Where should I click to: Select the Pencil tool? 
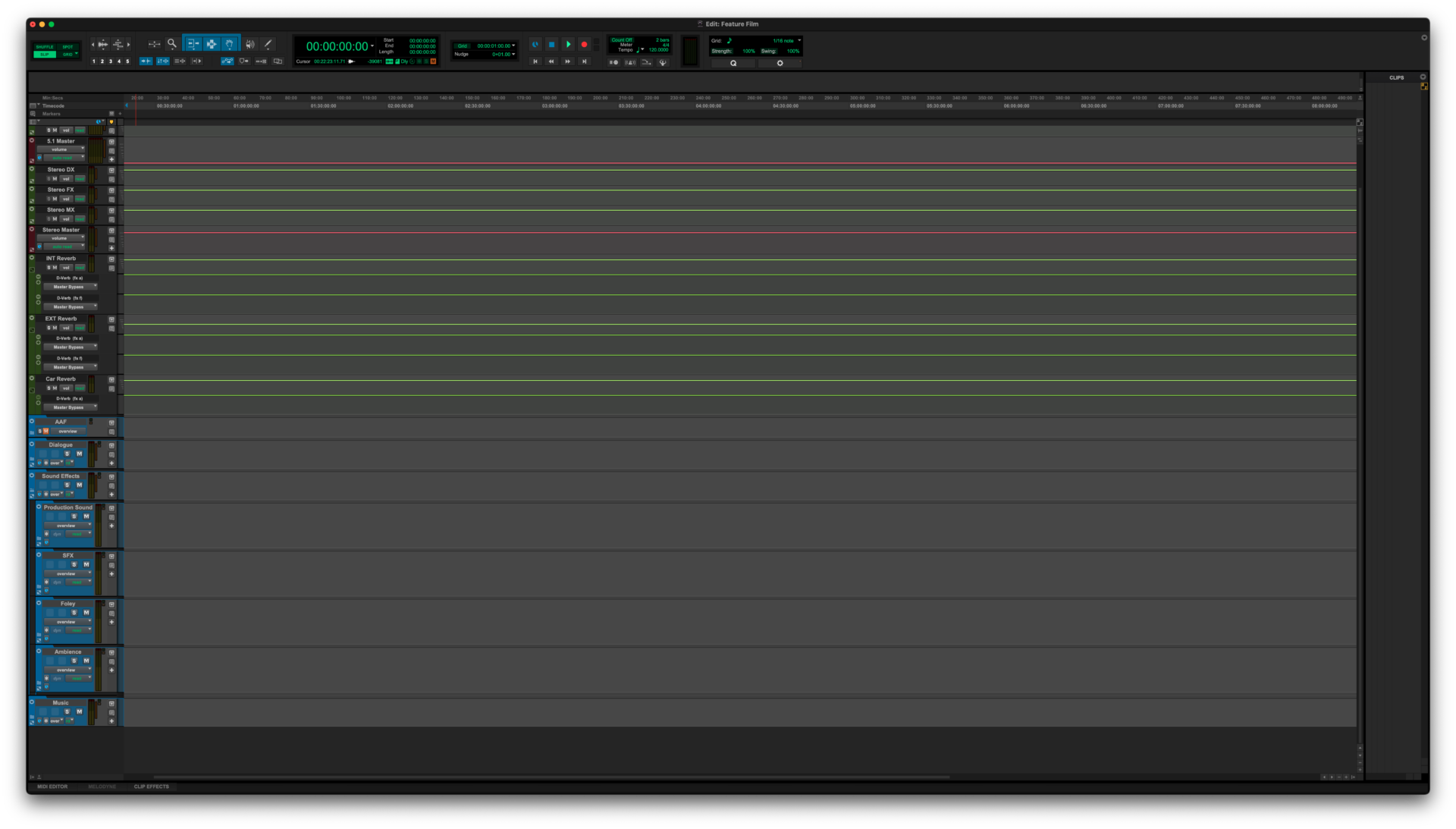[268, 44]
